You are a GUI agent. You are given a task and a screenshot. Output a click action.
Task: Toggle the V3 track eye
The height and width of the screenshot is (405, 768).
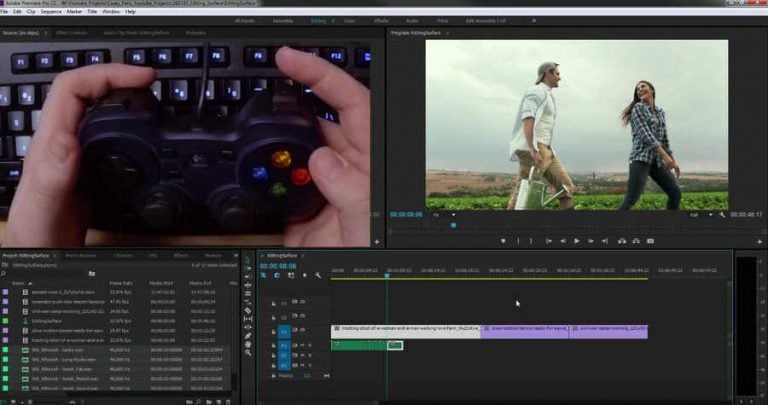click(x=302, y=302)
